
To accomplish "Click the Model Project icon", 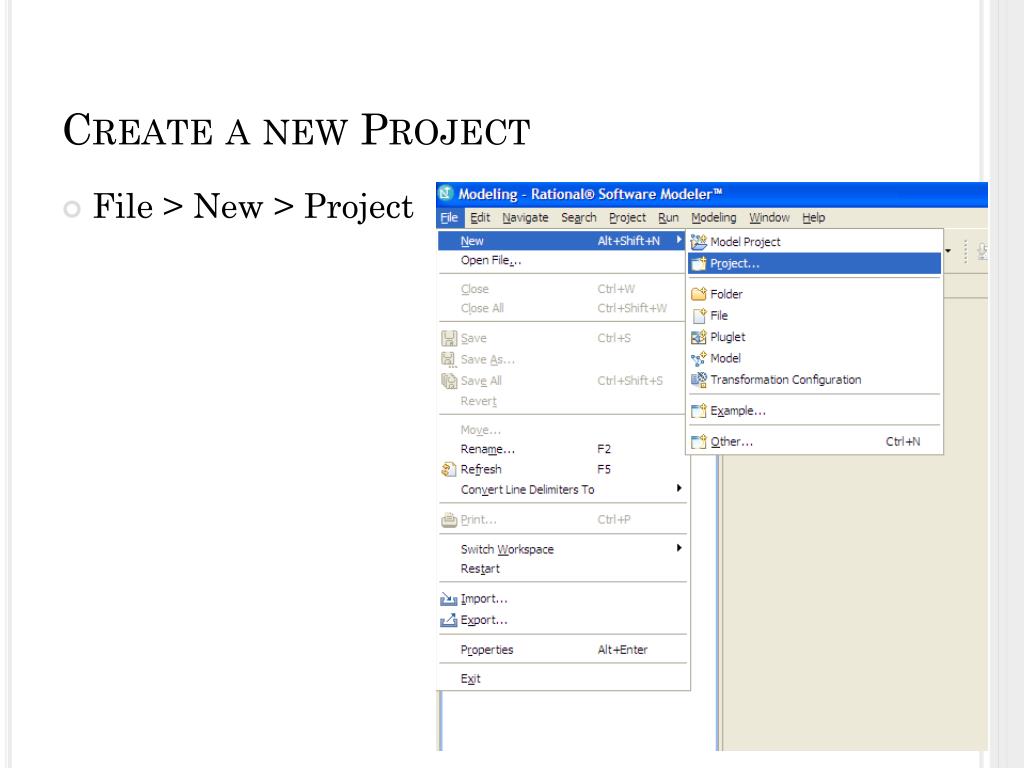I will 699,242.
